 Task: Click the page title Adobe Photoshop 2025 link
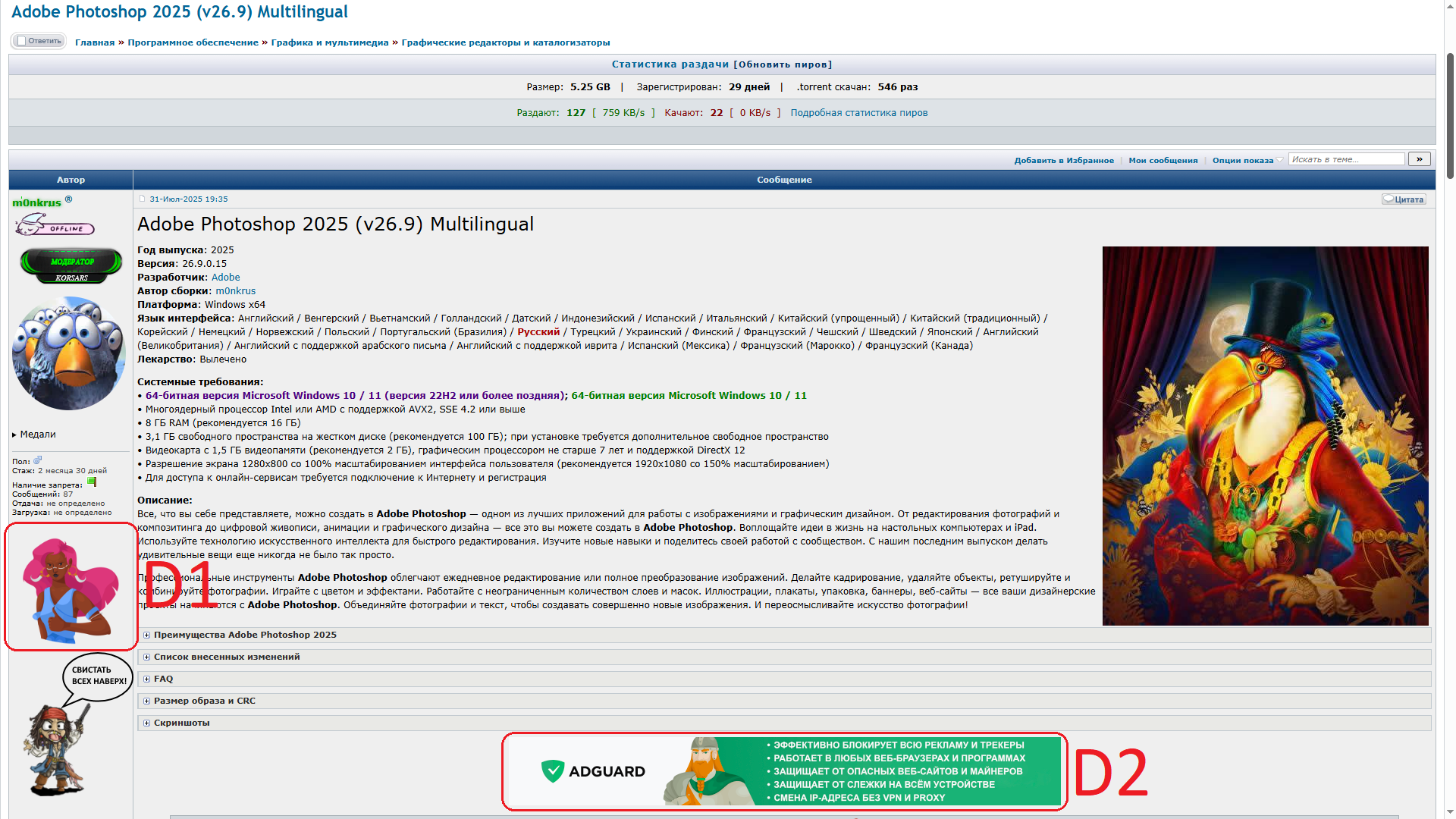180,12
